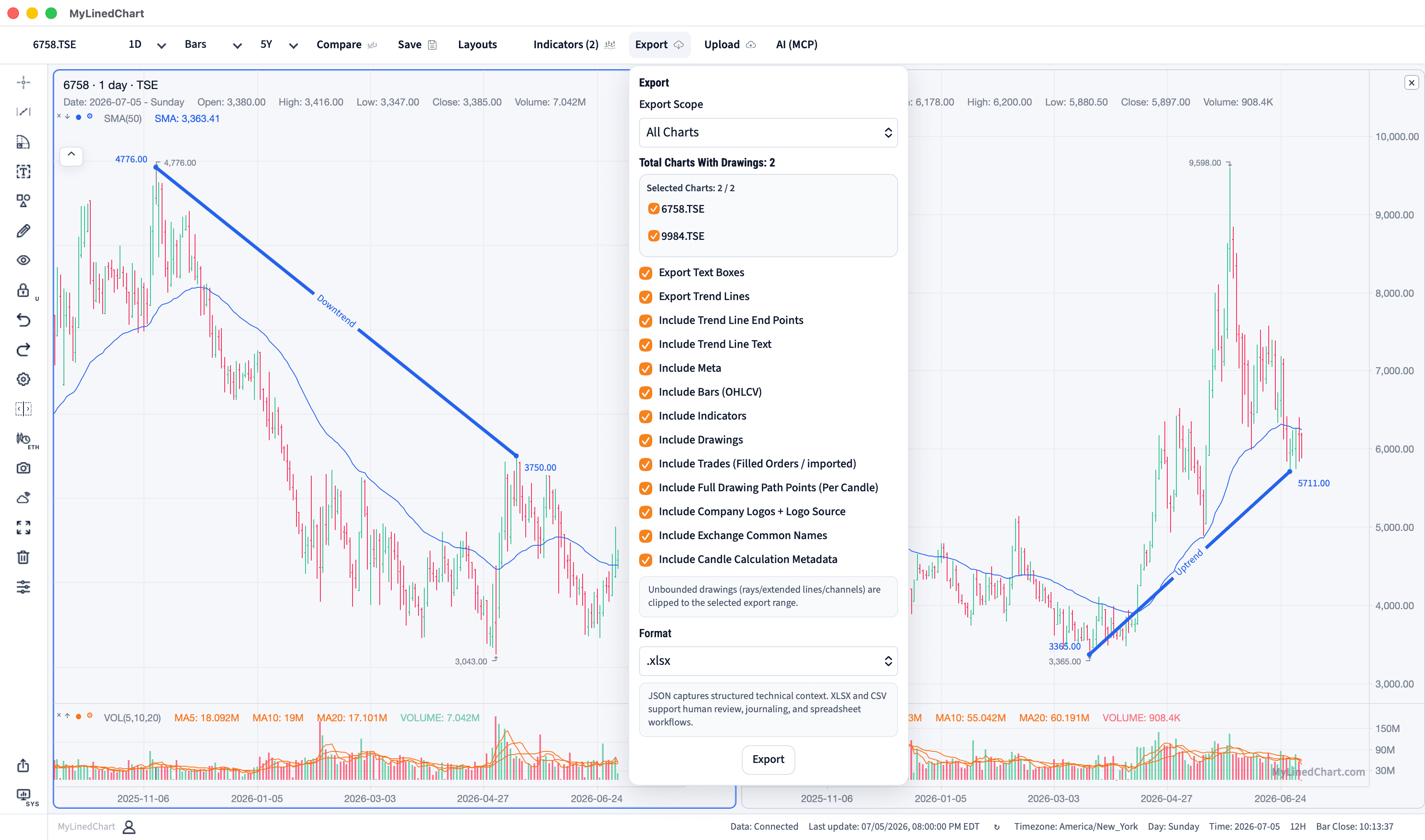Enter fullscreen with the expand icon
The image size is (1425, 840).
coord(23,528)
